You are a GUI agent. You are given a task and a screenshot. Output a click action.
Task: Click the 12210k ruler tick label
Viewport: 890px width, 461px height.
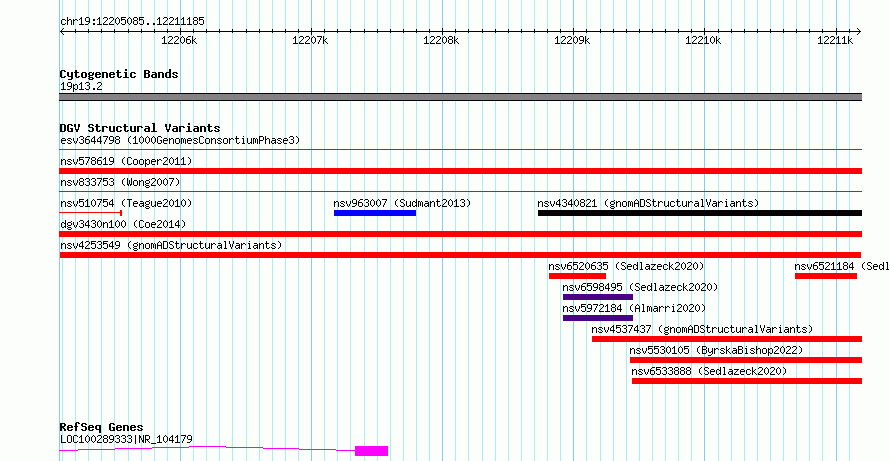coord(704,40)
